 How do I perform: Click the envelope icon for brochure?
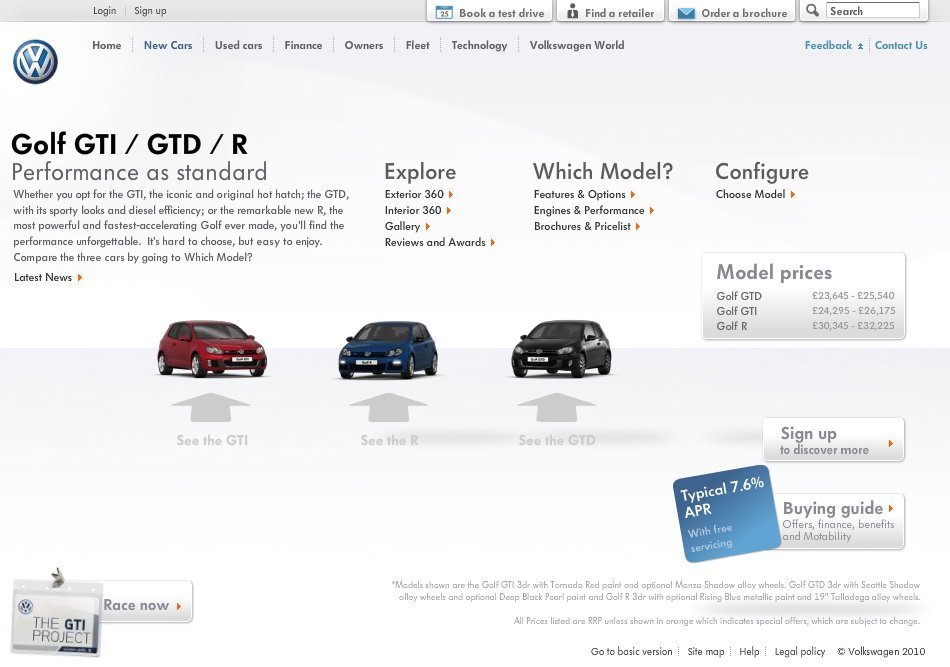(x=686, y=13)
